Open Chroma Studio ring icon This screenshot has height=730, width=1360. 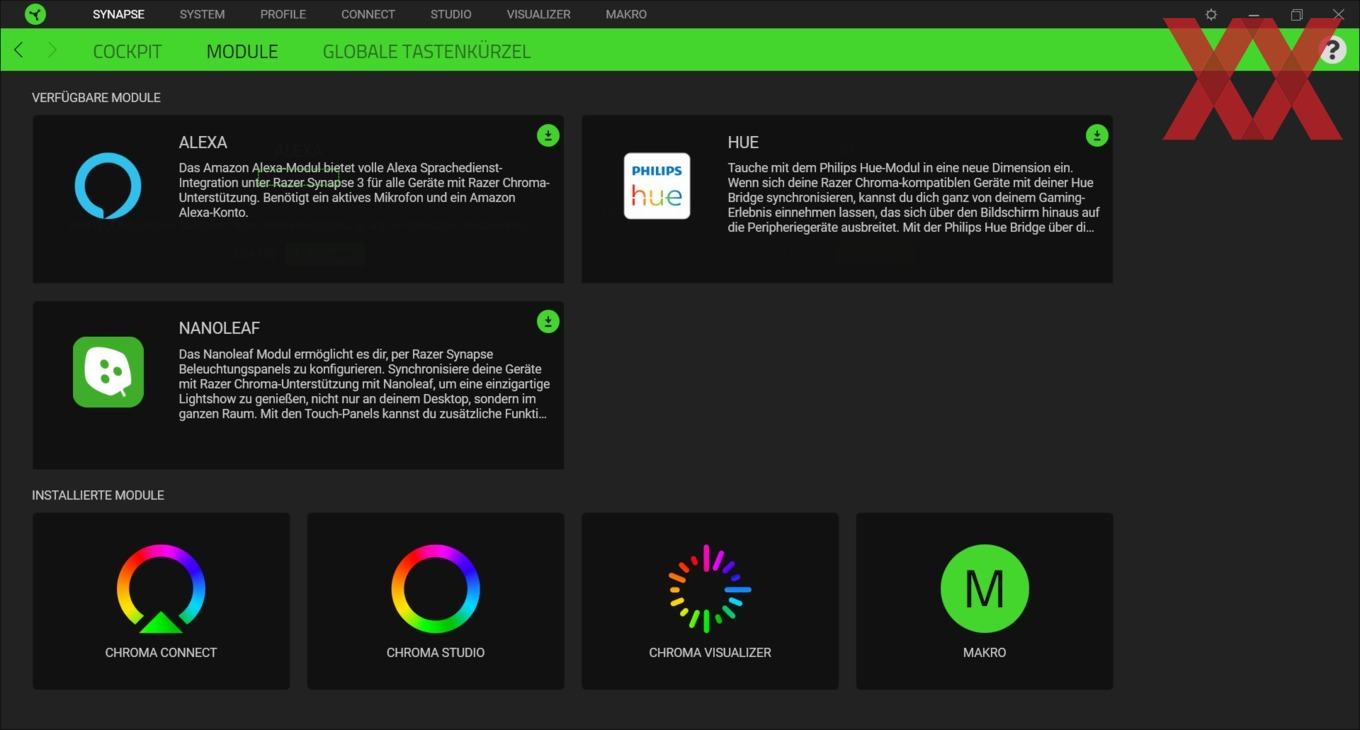(435, 589)
